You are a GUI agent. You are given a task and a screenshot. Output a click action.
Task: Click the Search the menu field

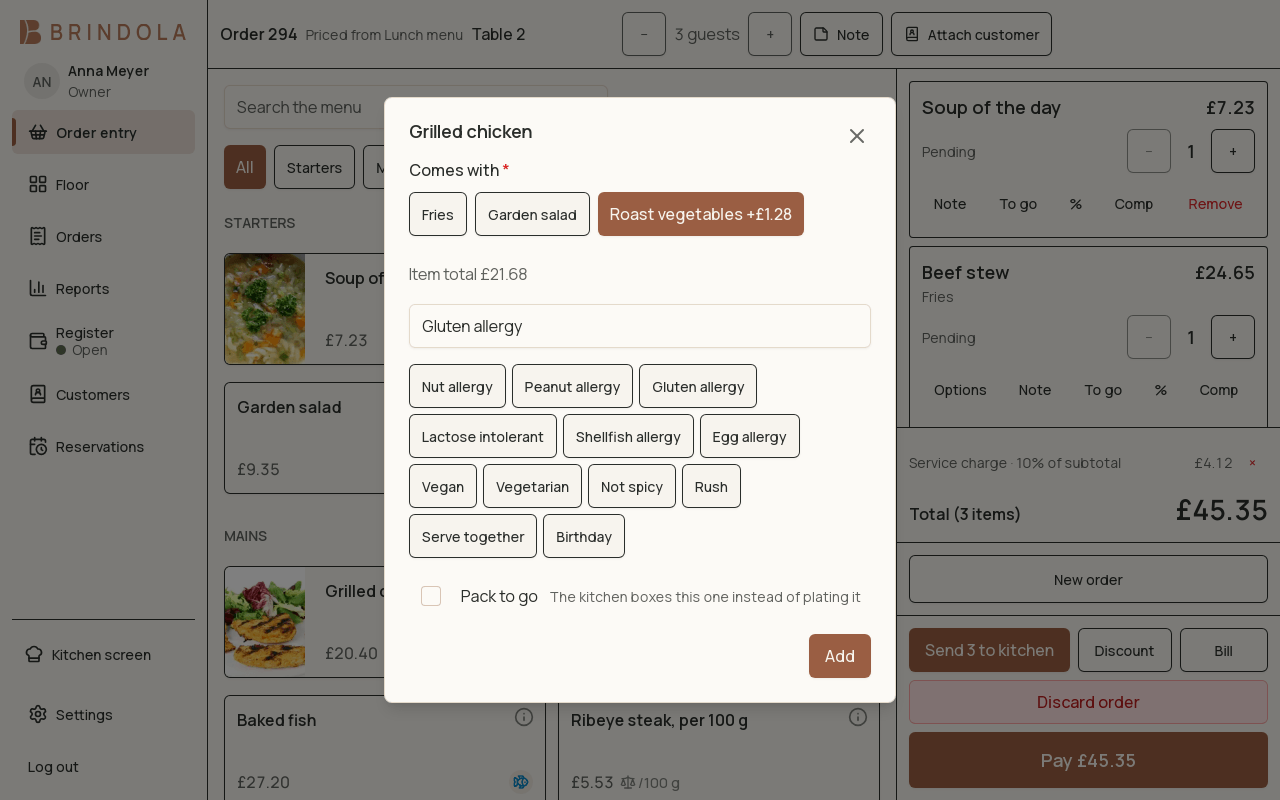416,107
